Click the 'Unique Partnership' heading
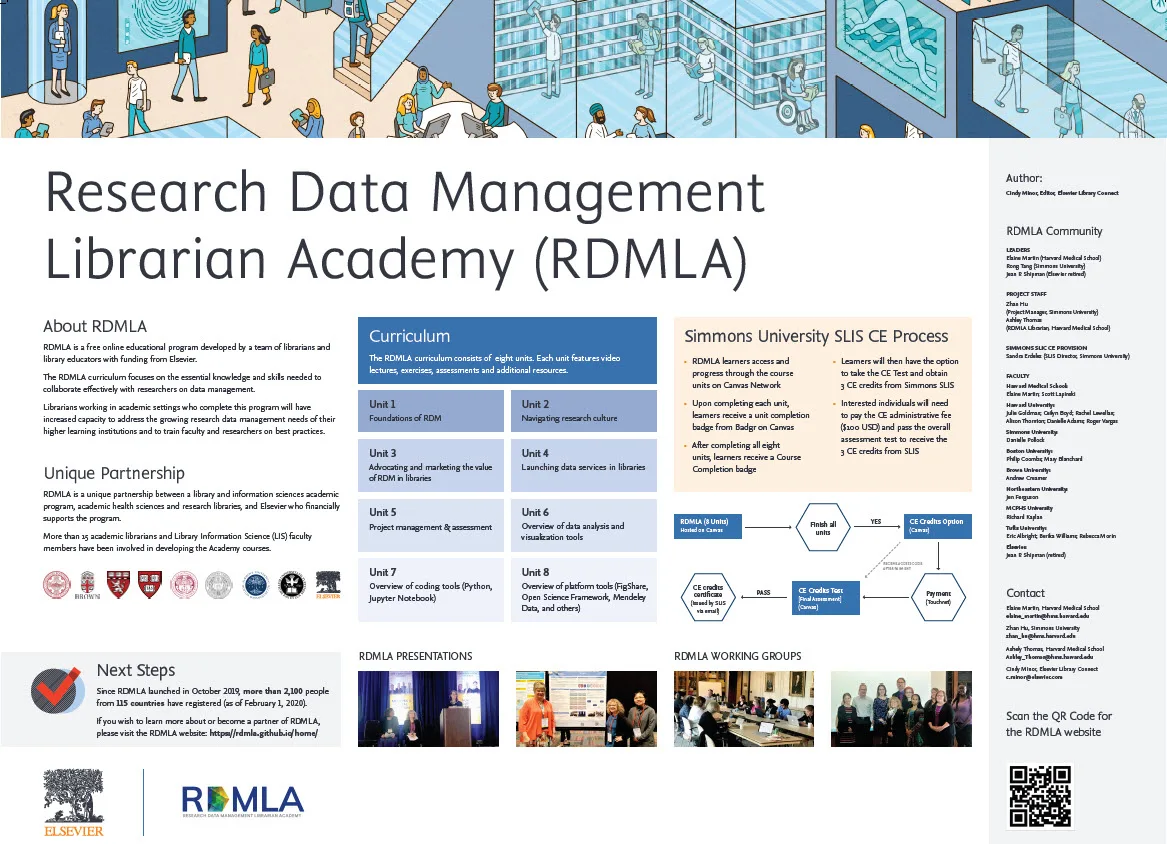 tap(114, 473)
